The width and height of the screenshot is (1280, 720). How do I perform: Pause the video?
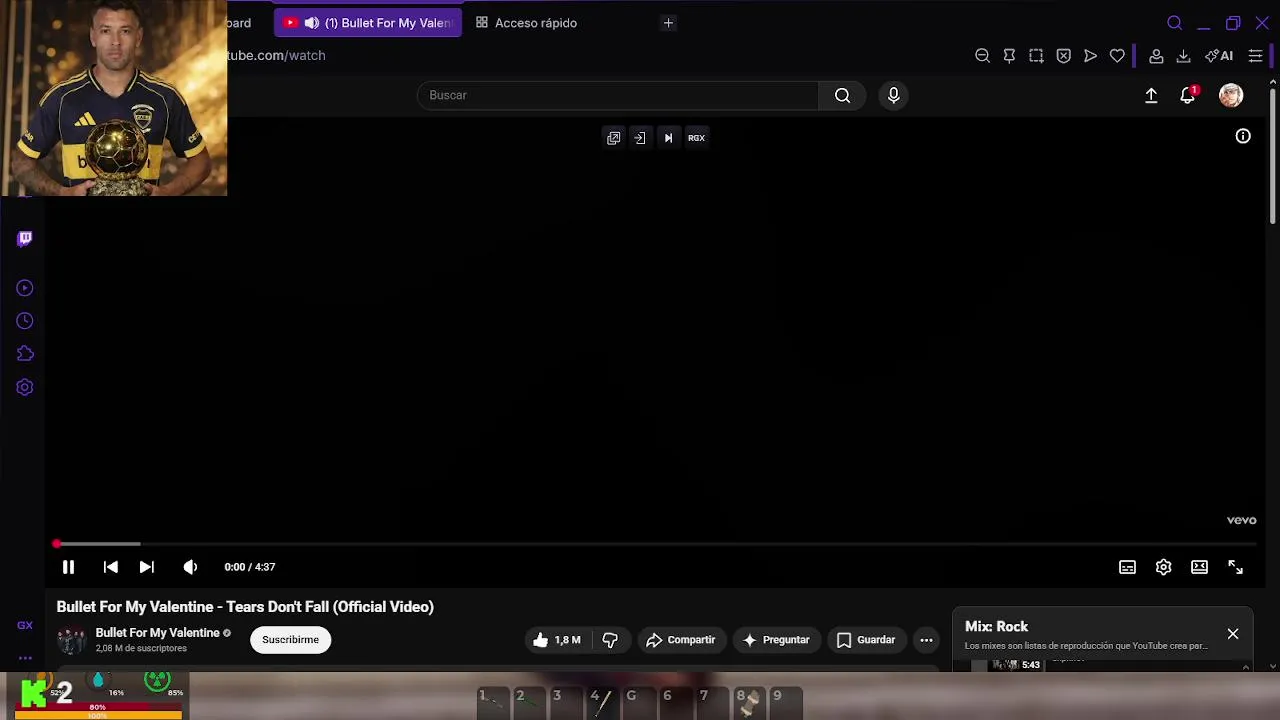[x=68, y=567]
